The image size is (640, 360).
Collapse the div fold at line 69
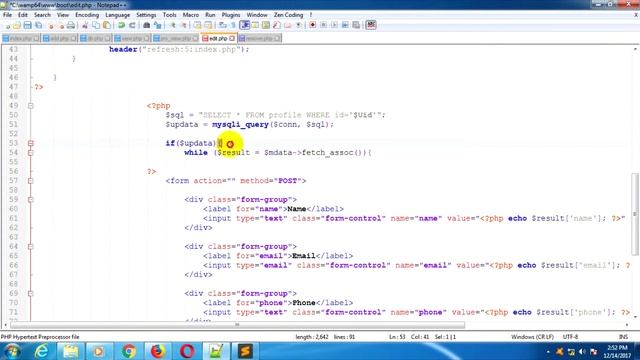31,293
